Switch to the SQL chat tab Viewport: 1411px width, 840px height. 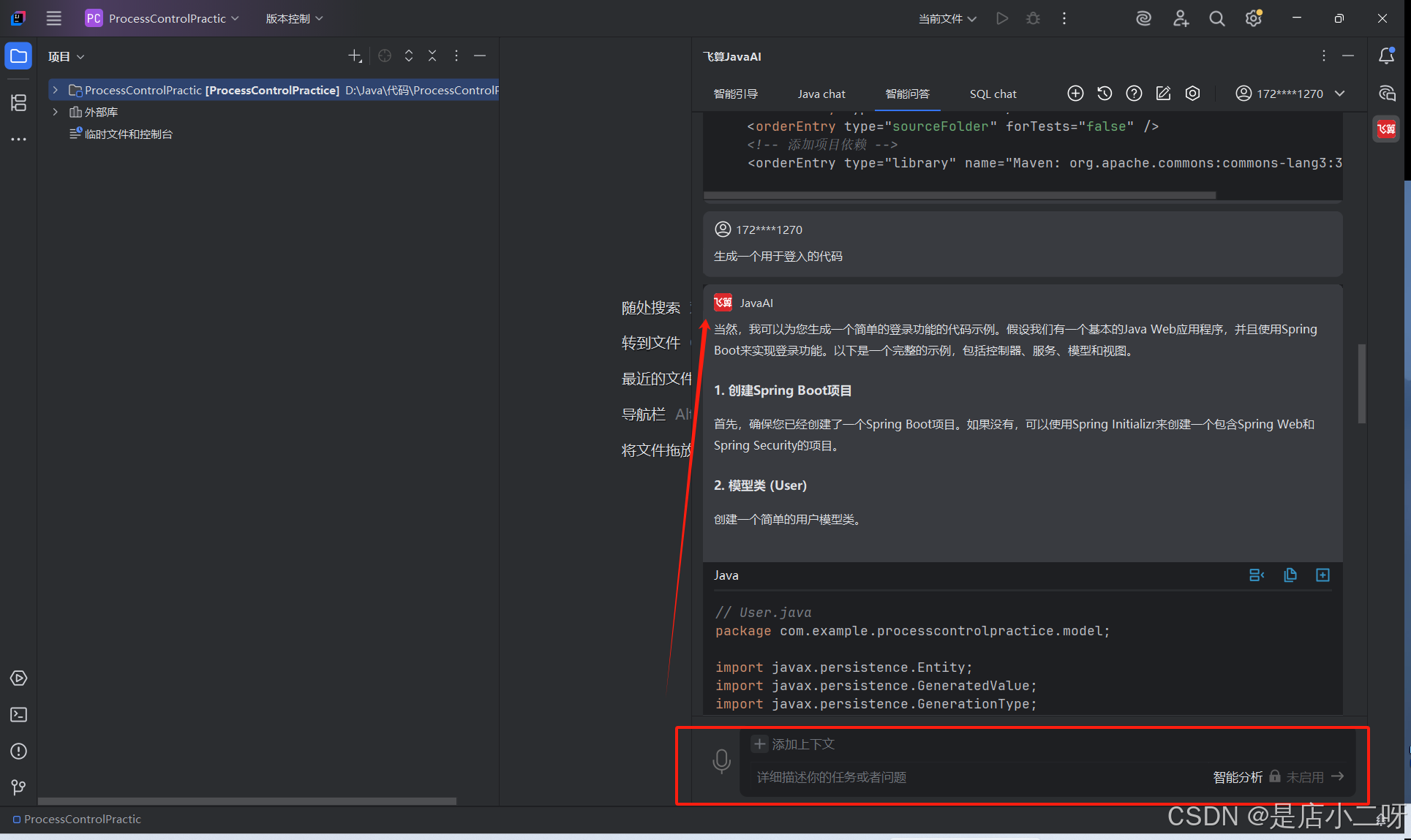(993, 94)
